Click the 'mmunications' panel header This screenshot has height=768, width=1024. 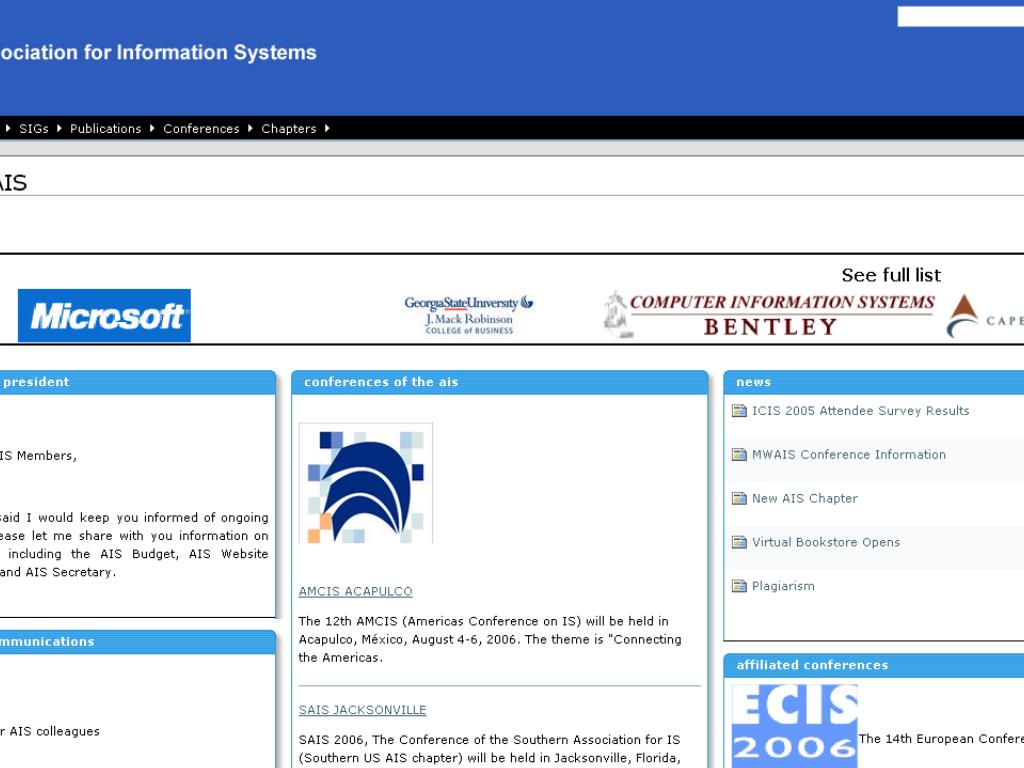138,642
